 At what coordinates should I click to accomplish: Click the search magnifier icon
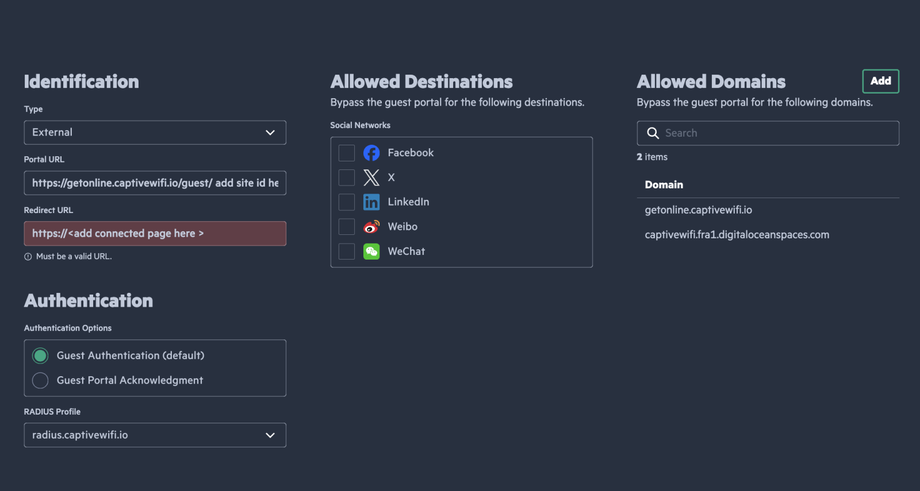tap(653, 133)
